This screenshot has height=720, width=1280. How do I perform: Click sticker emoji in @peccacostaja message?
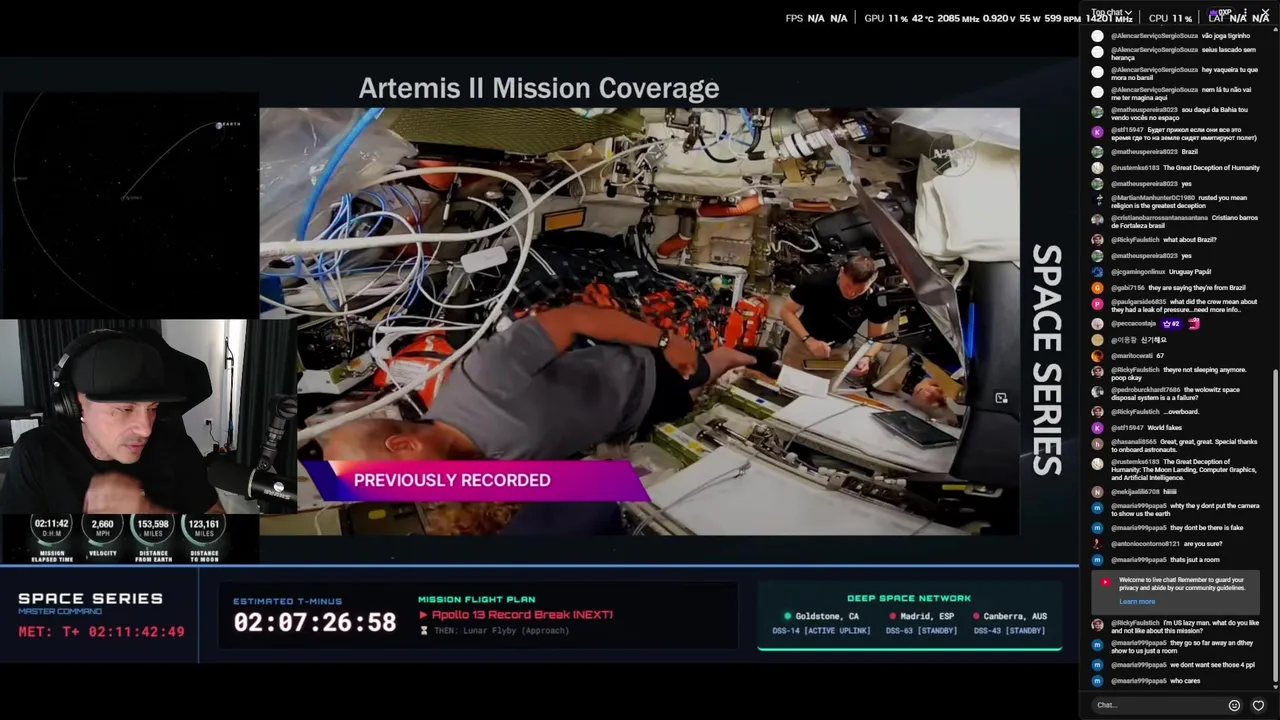pos(1193,324)
